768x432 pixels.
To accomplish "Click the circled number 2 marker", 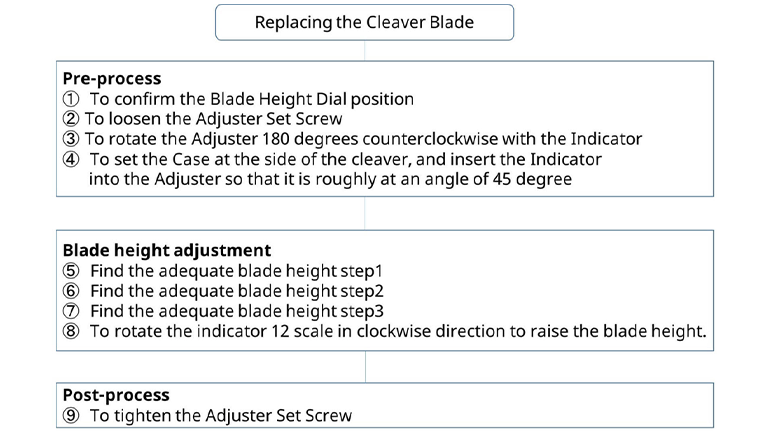I will [70, 119].
